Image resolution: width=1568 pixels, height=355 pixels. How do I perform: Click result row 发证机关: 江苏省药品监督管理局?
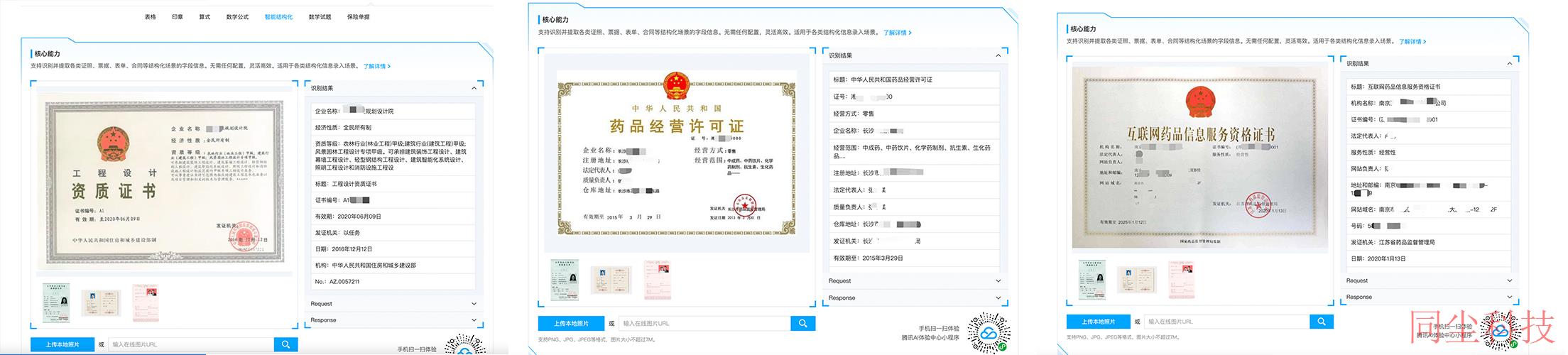click(1429, 242)
